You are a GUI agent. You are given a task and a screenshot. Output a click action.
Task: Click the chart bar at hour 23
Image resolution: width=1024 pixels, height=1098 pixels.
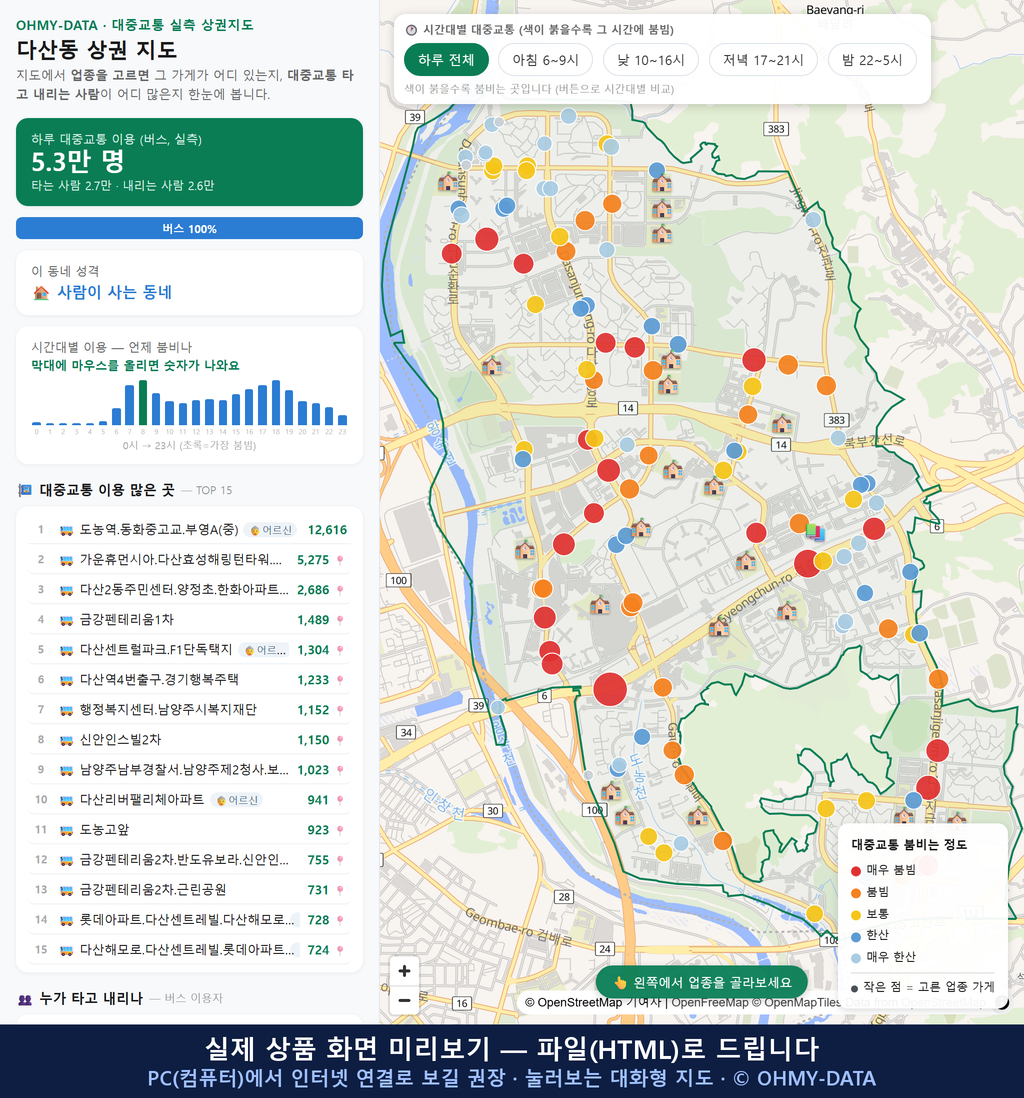pos(343,420)
